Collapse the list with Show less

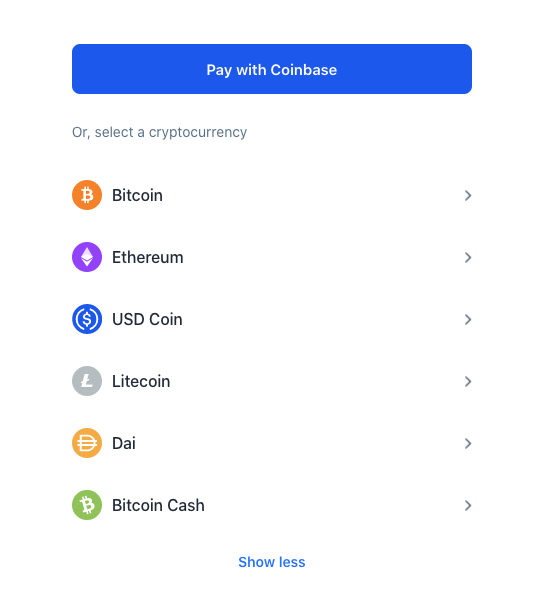[272, 562]
